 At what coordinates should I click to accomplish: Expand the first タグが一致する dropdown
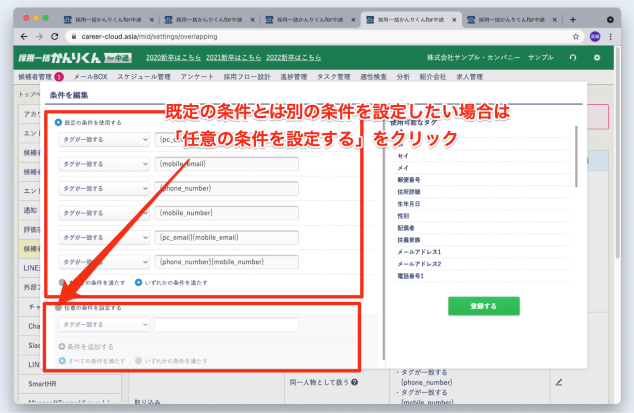click(103, 140)
